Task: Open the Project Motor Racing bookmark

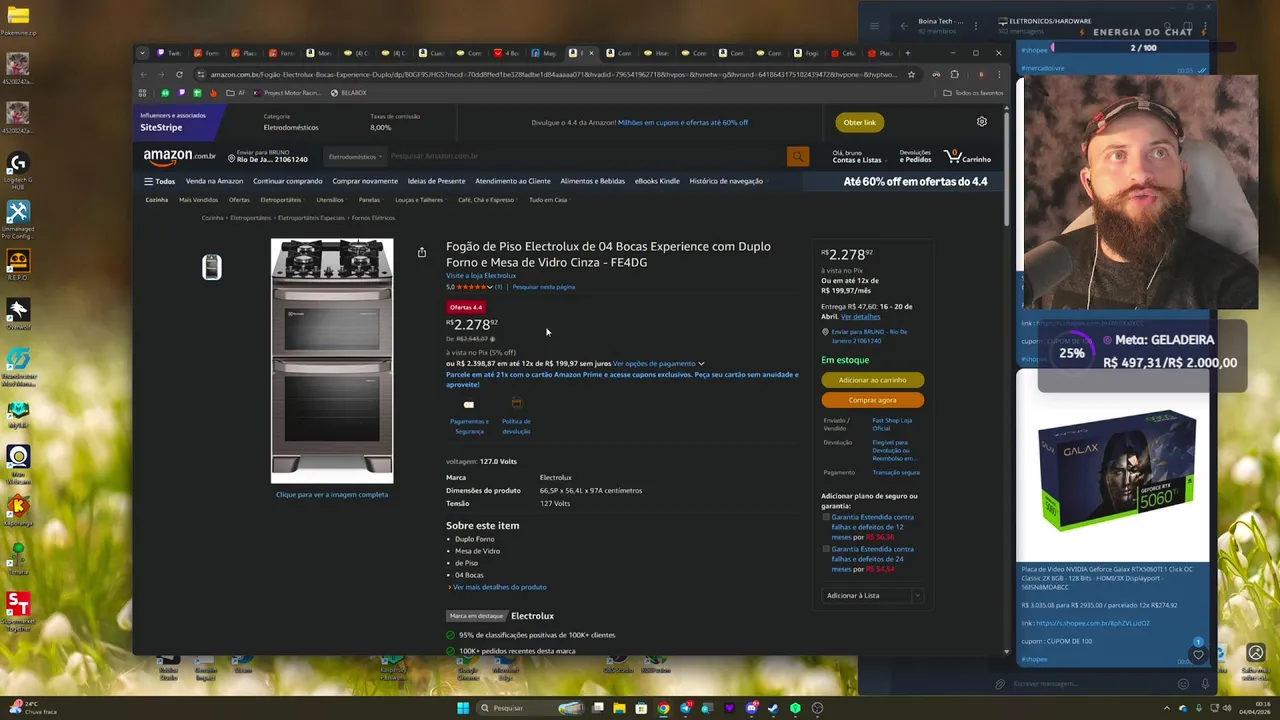Action: click(x=288, y=93)
